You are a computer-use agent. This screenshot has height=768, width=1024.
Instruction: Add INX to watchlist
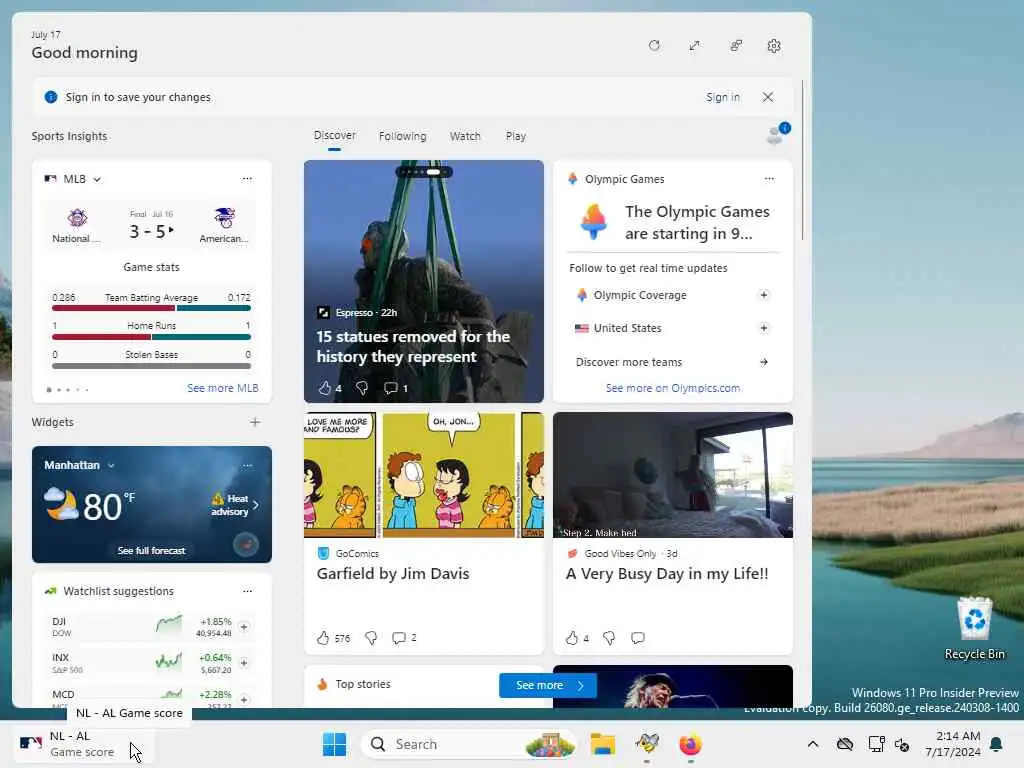coord(244,663)
